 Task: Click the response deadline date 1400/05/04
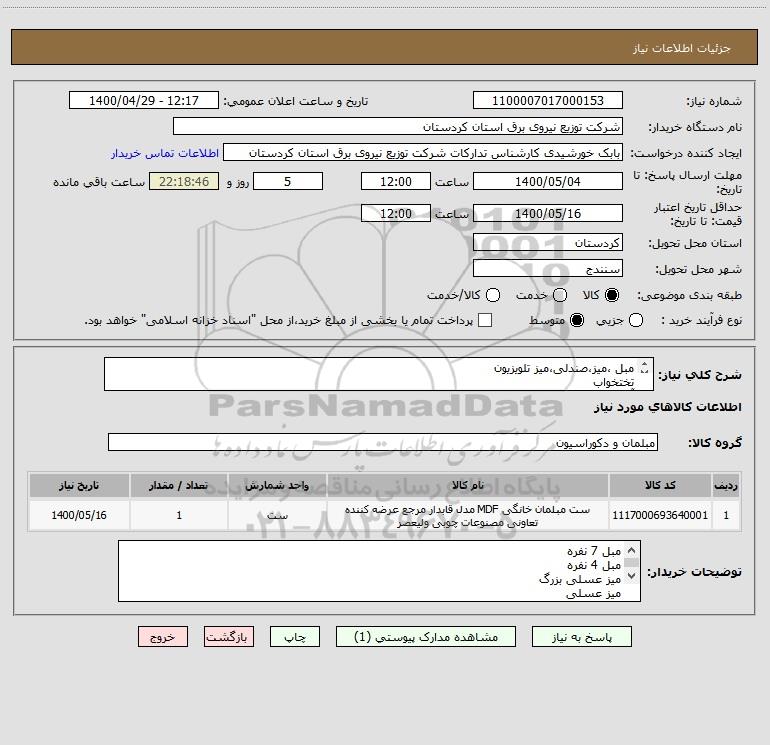548,181
